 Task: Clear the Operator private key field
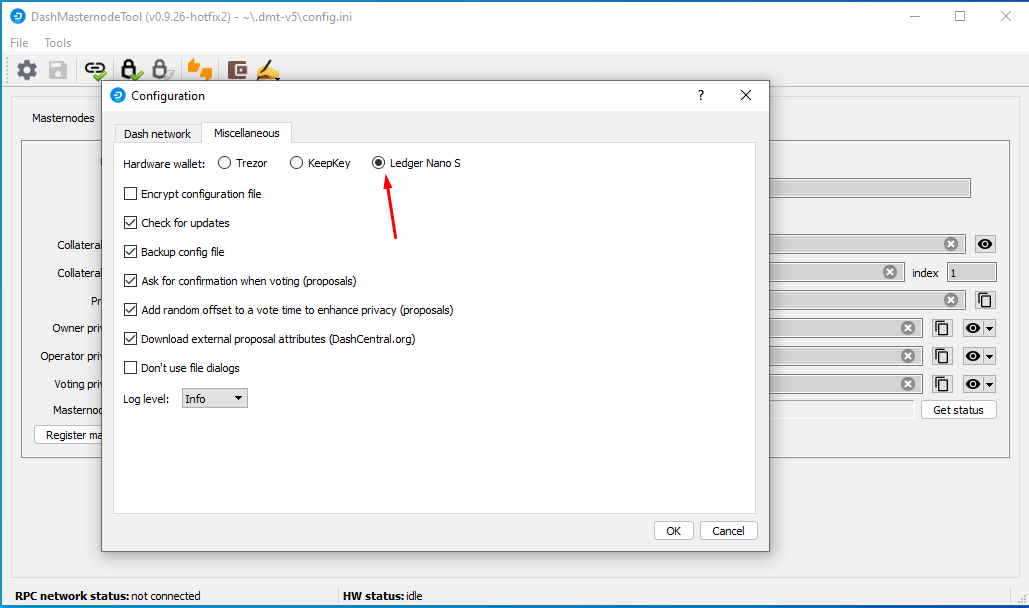[908, 356]
